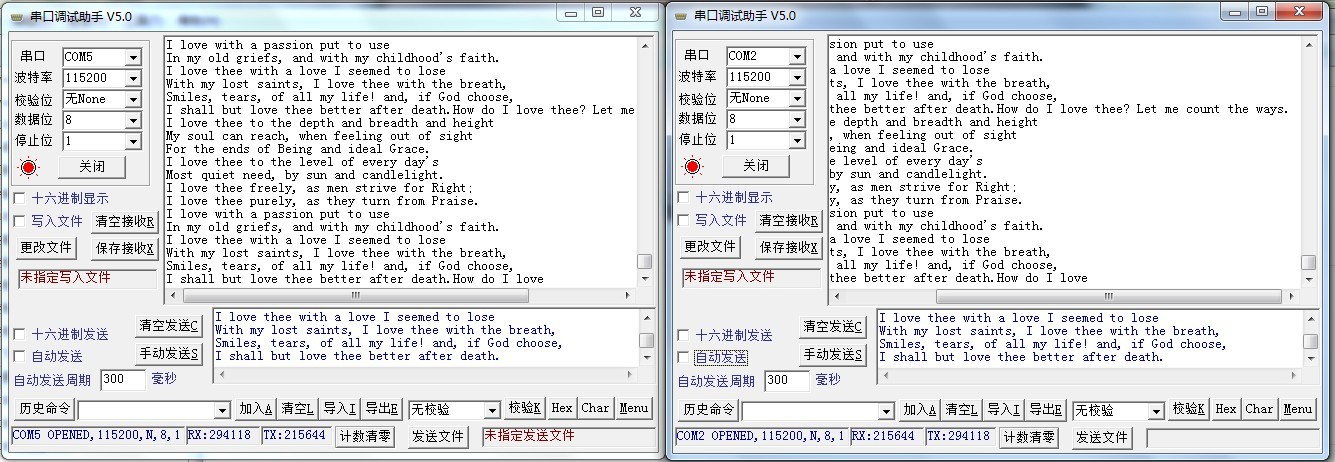Enable hex send checkbox in COM2 window

[684, 335]
